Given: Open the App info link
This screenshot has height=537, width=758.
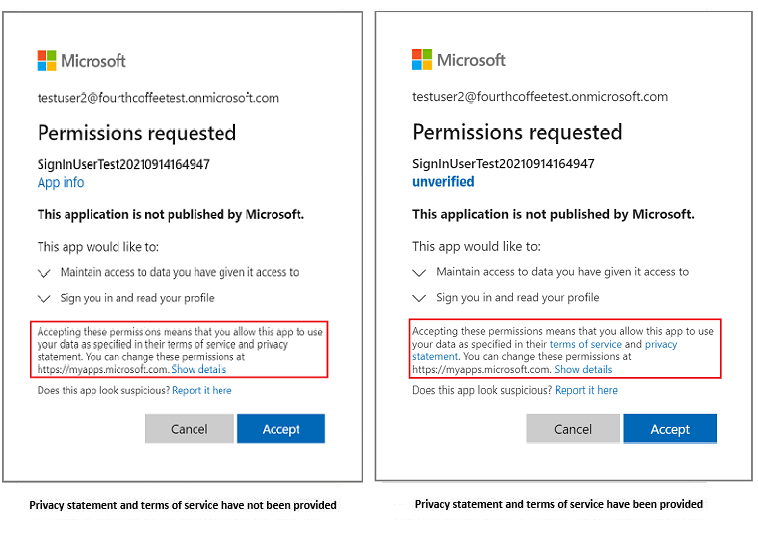Looking at the screenshot, I should tap(61, 183).
